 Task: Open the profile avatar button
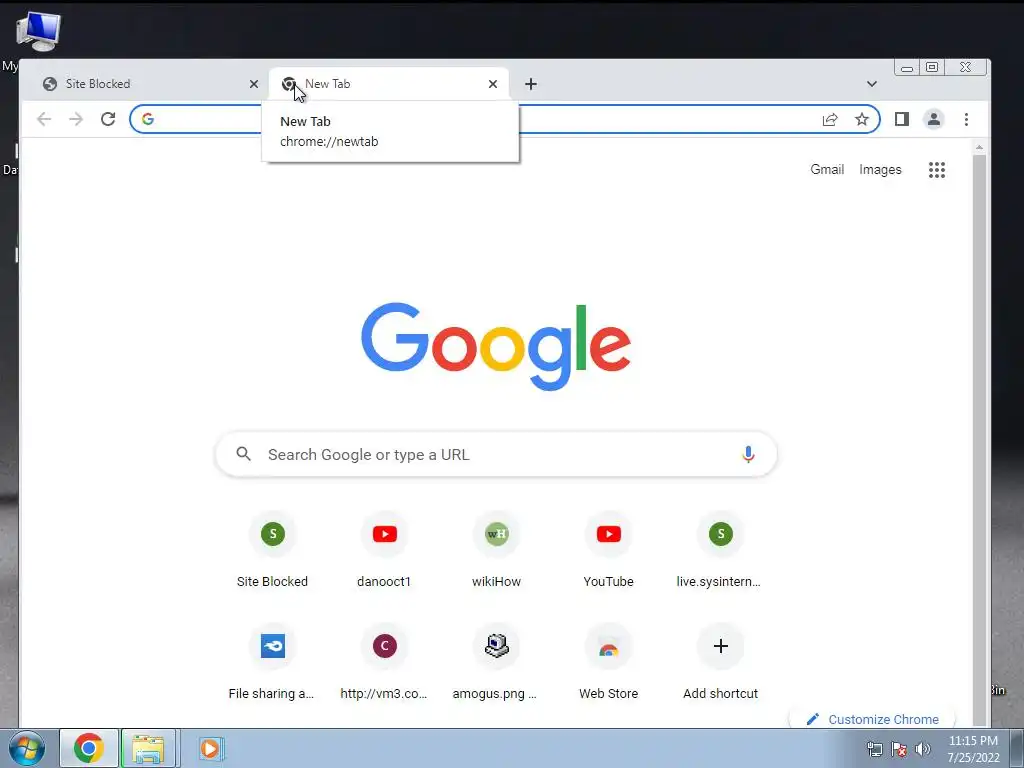[x=934, y=119]
